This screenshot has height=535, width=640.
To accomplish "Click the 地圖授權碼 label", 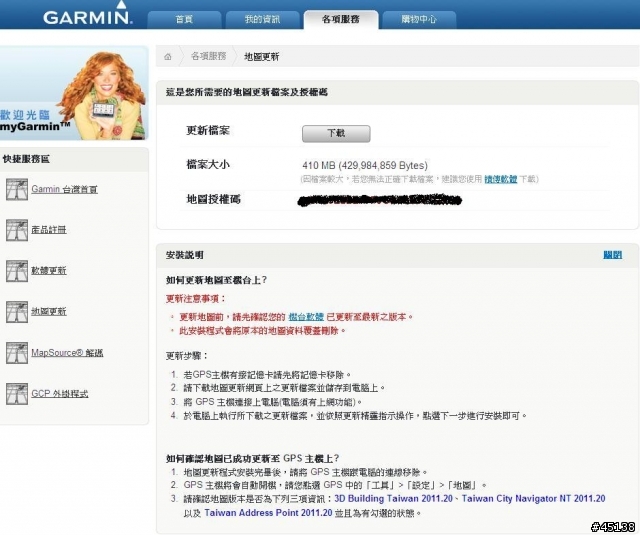I will [213, 199].
